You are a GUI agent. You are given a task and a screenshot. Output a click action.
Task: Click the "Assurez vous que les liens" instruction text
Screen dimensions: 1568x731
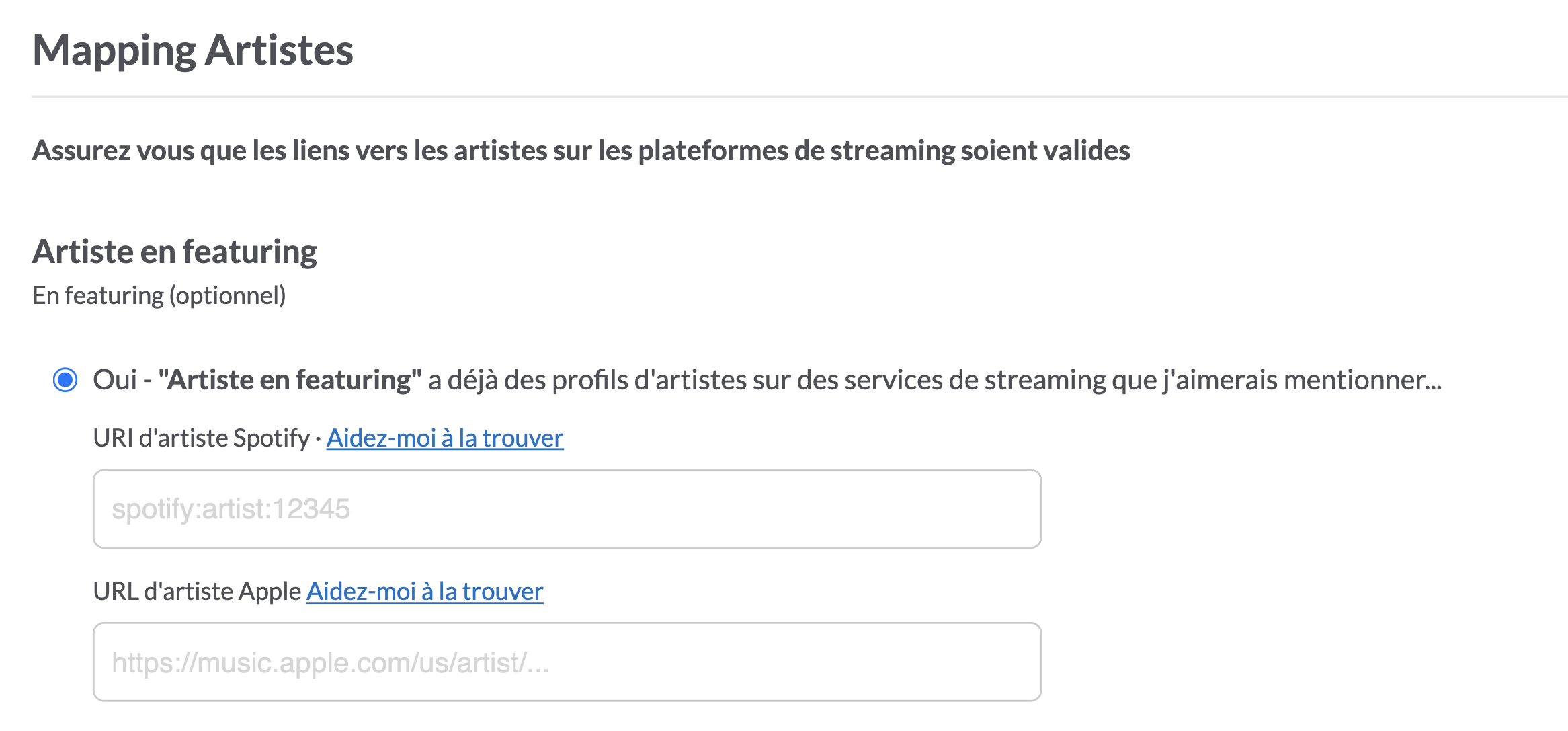tap(581, 151)
